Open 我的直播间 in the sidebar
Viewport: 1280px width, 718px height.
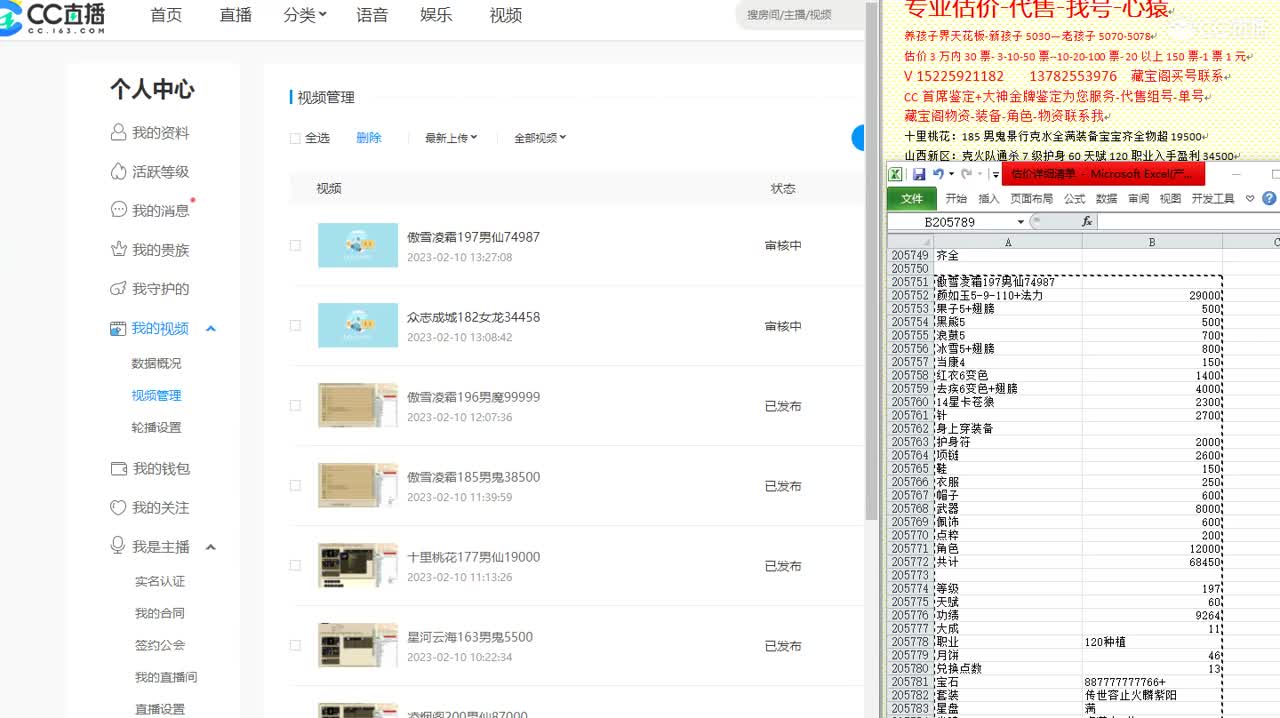(166, 678)
